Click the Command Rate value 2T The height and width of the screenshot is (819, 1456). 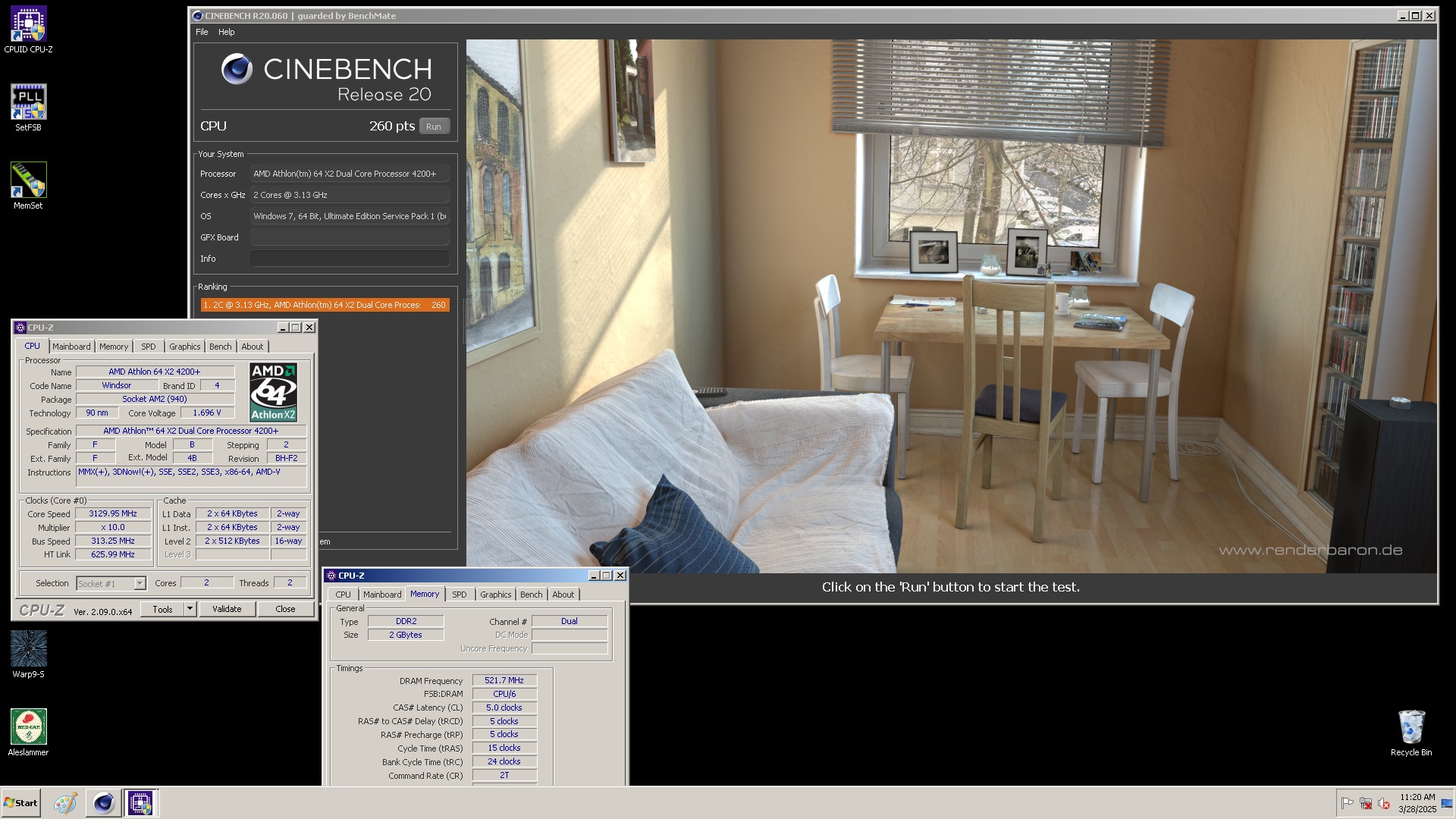pyautogui.click(x=504, y=775)
